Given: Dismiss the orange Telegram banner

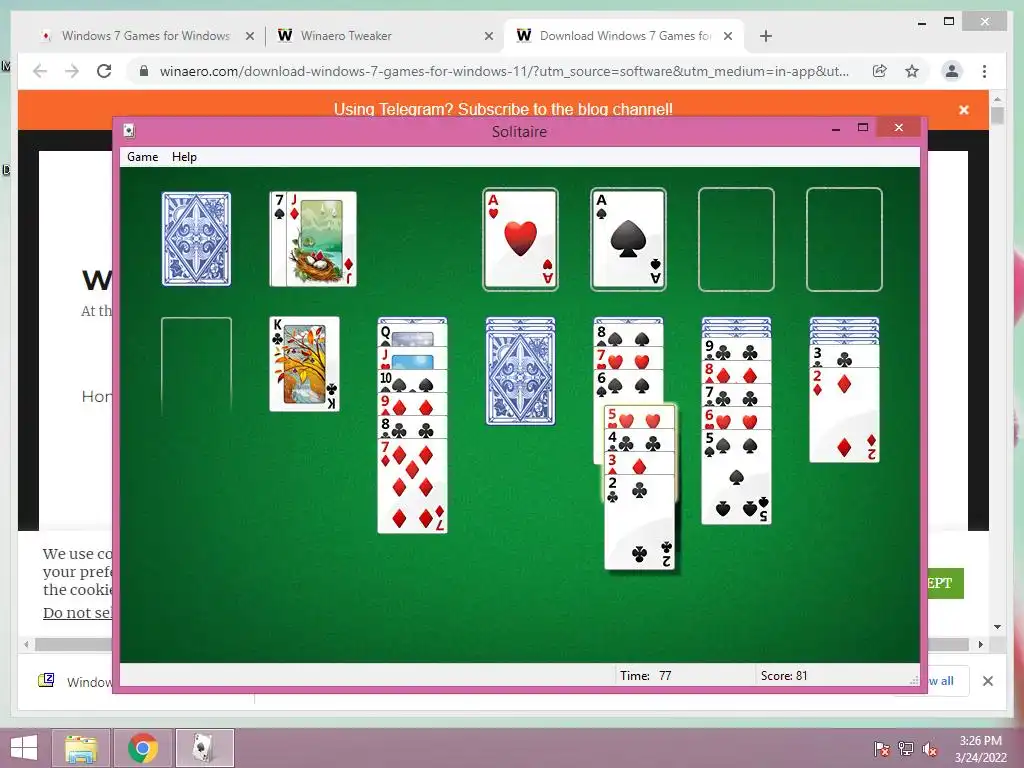Looking at the screenshot, I should [x=963, y=110].
